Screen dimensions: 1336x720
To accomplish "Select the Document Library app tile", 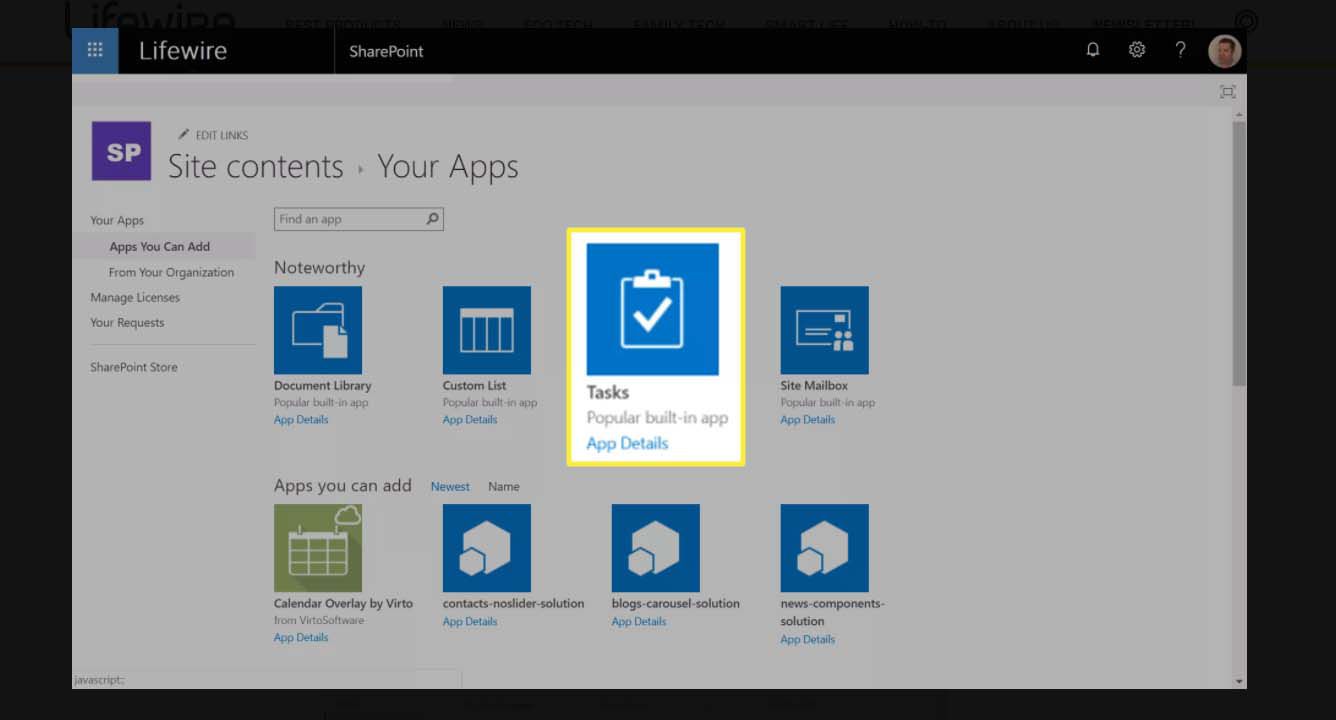I will pos(318,330).
